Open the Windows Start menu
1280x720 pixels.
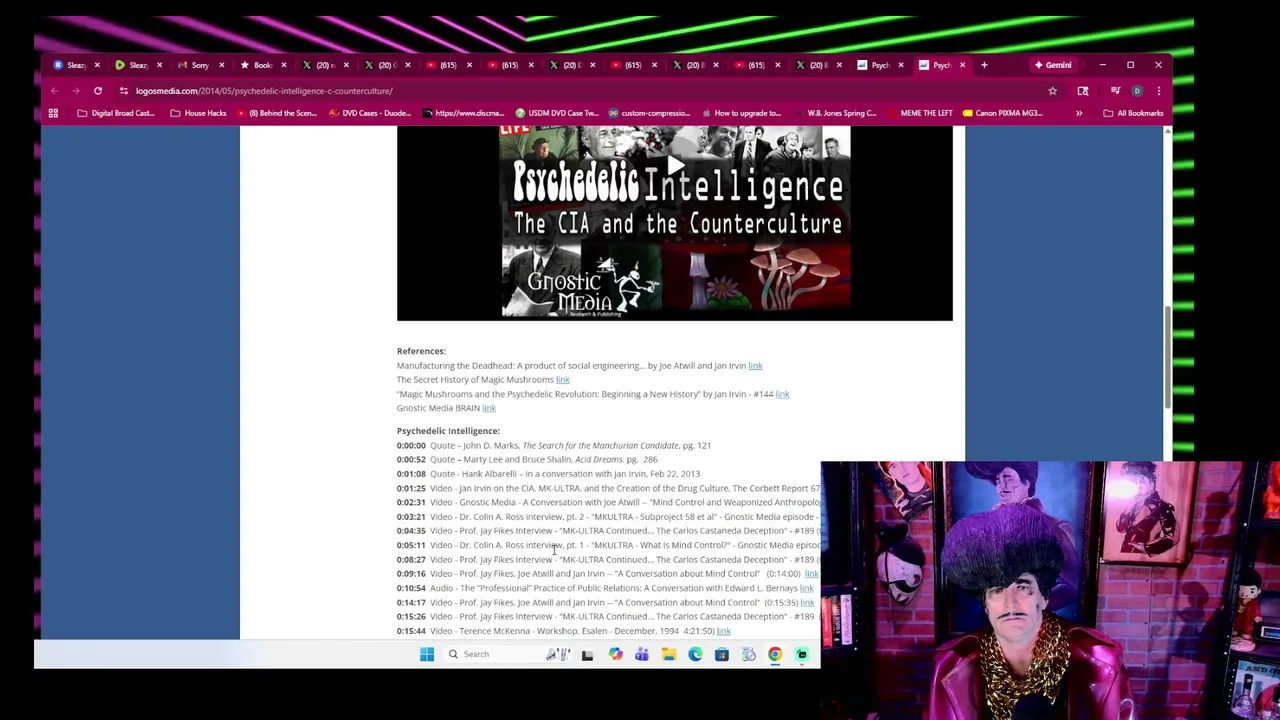pyautogui.click(x=427, y=654)
